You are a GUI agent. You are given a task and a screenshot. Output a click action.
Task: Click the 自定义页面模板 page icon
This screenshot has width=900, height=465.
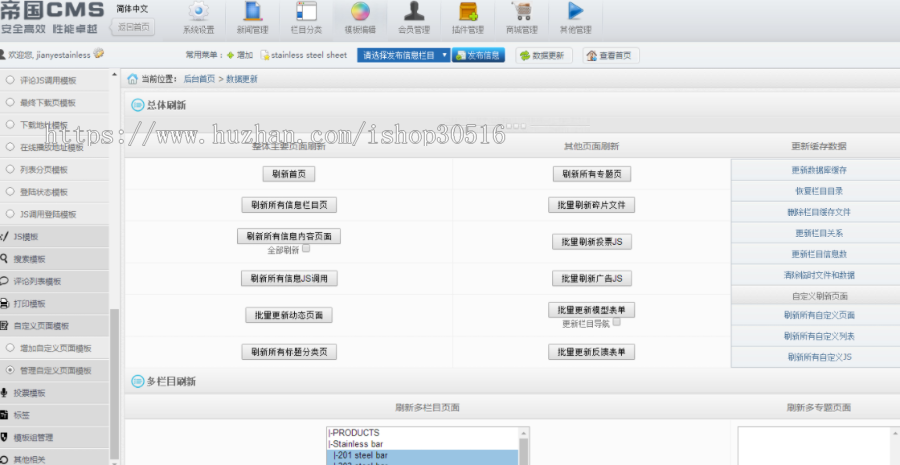(4, 326)
